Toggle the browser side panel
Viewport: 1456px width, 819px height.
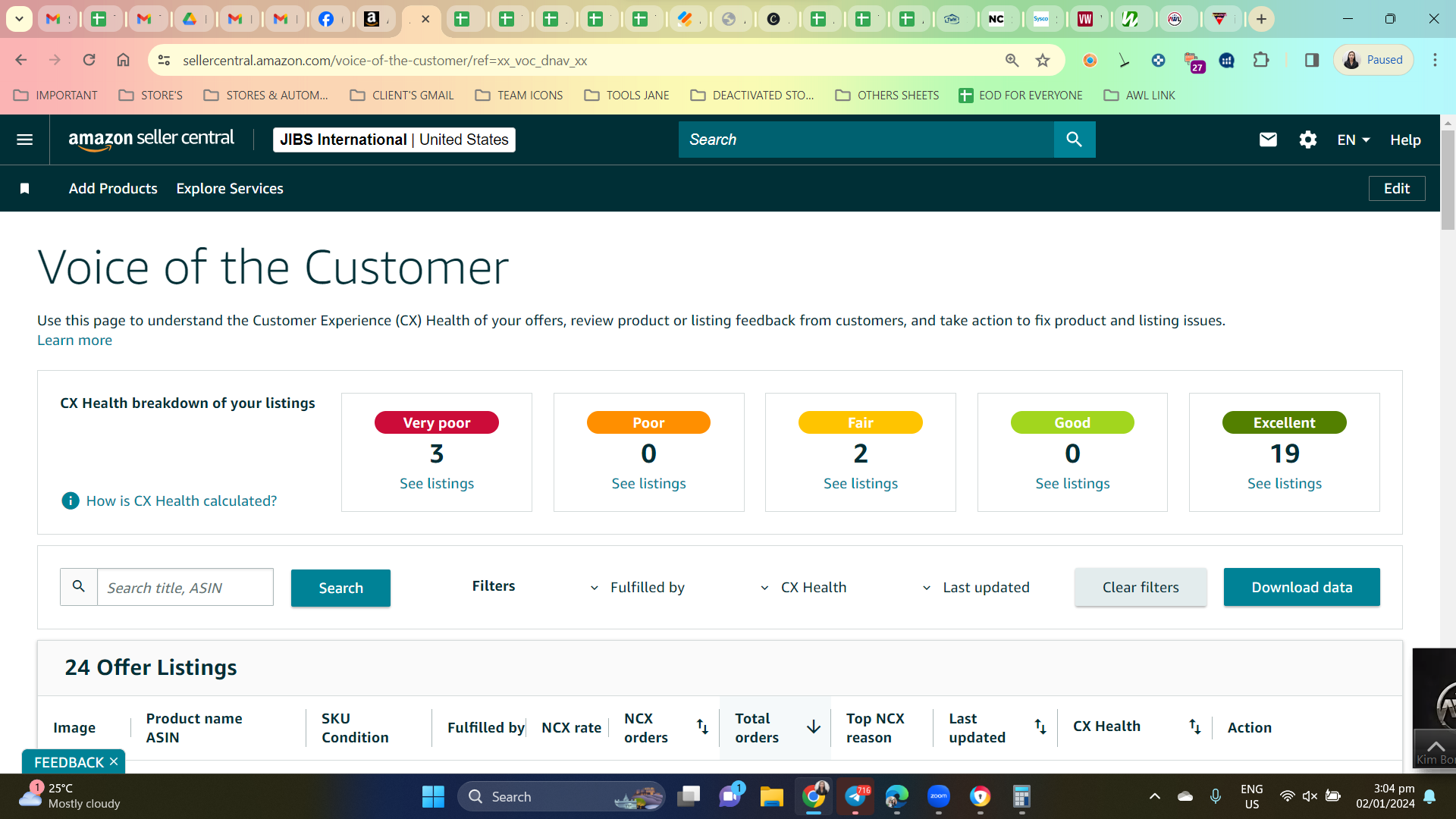tap(1312, 60)
